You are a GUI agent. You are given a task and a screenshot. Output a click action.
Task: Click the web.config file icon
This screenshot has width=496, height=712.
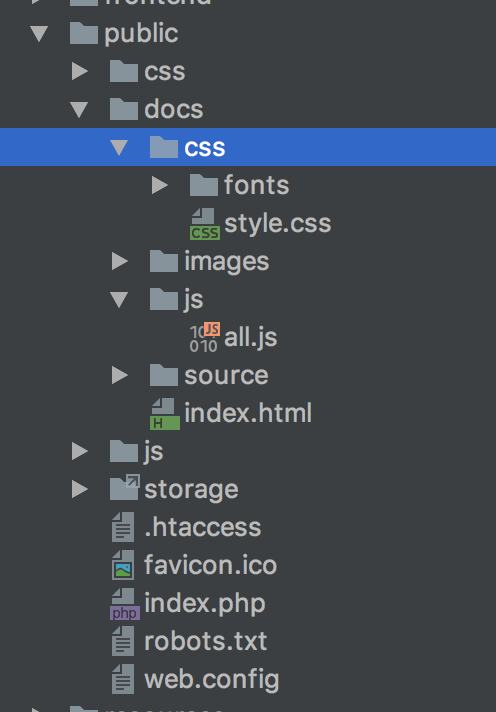pos(123,679)
